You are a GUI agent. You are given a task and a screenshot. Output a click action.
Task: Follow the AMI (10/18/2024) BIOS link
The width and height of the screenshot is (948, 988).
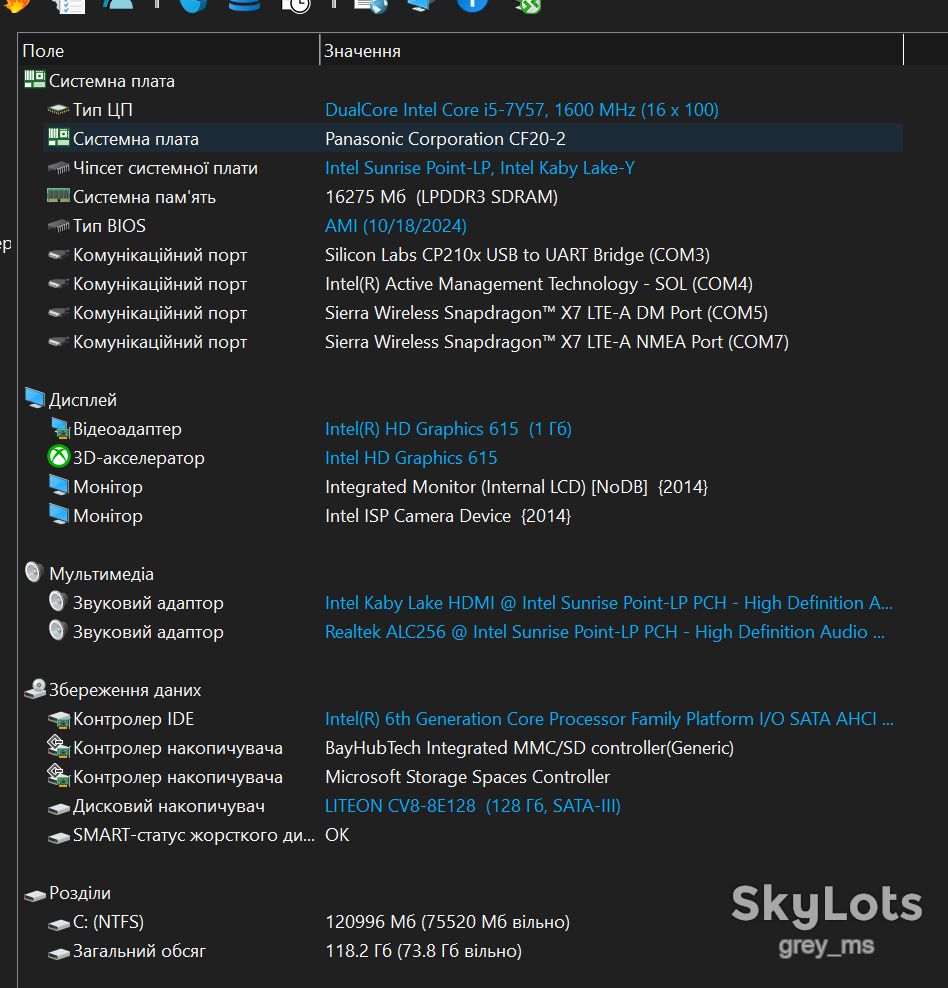pyautogui.click(x=396, y=226)
